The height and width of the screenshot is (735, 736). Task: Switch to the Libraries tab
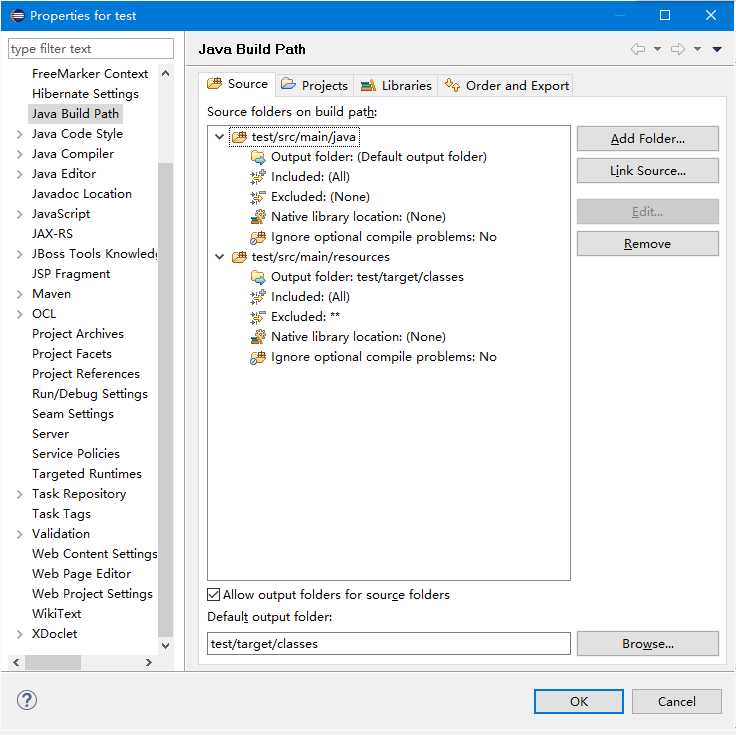[396, 86]
